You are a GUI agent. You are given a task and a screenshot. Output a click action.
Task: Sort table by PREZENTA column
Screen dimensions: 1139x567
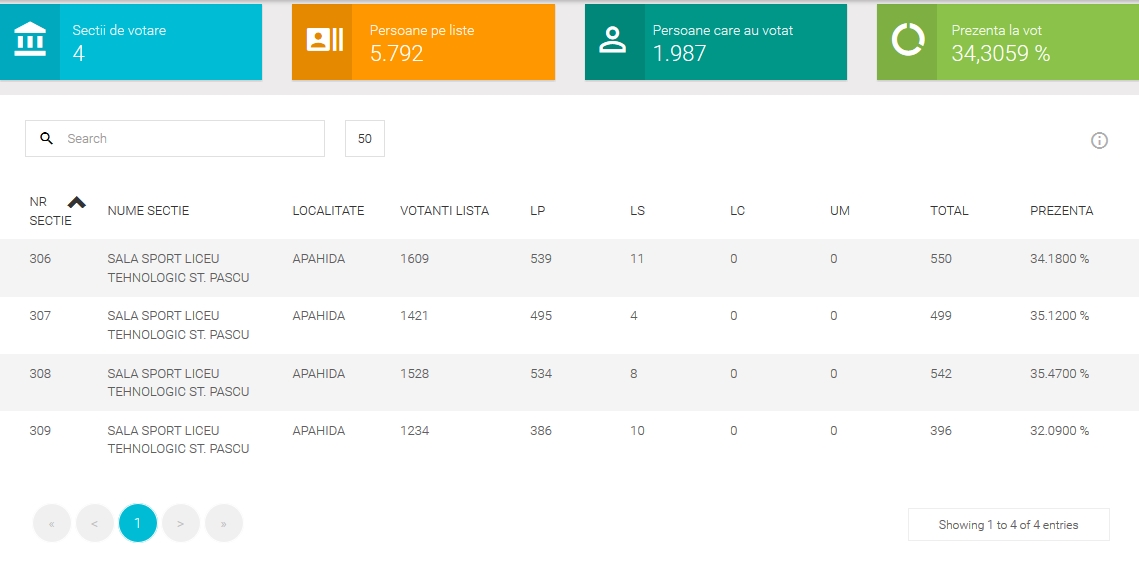(1061, 211)
